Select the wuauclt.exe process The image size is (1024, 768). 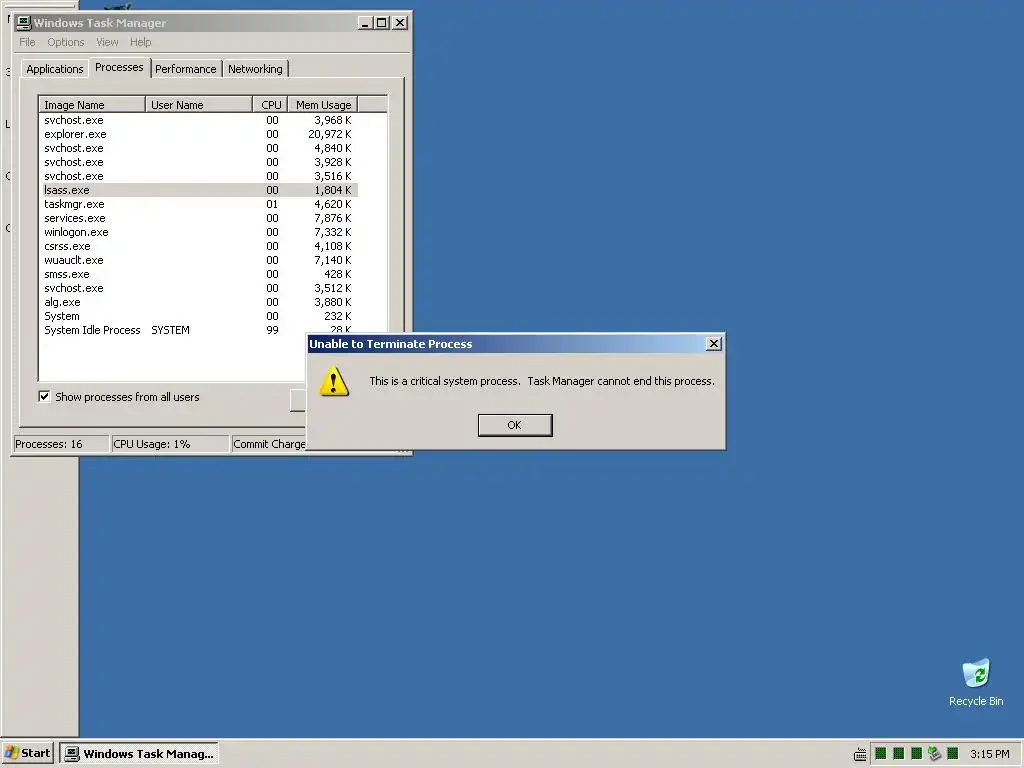pos(199,260)
